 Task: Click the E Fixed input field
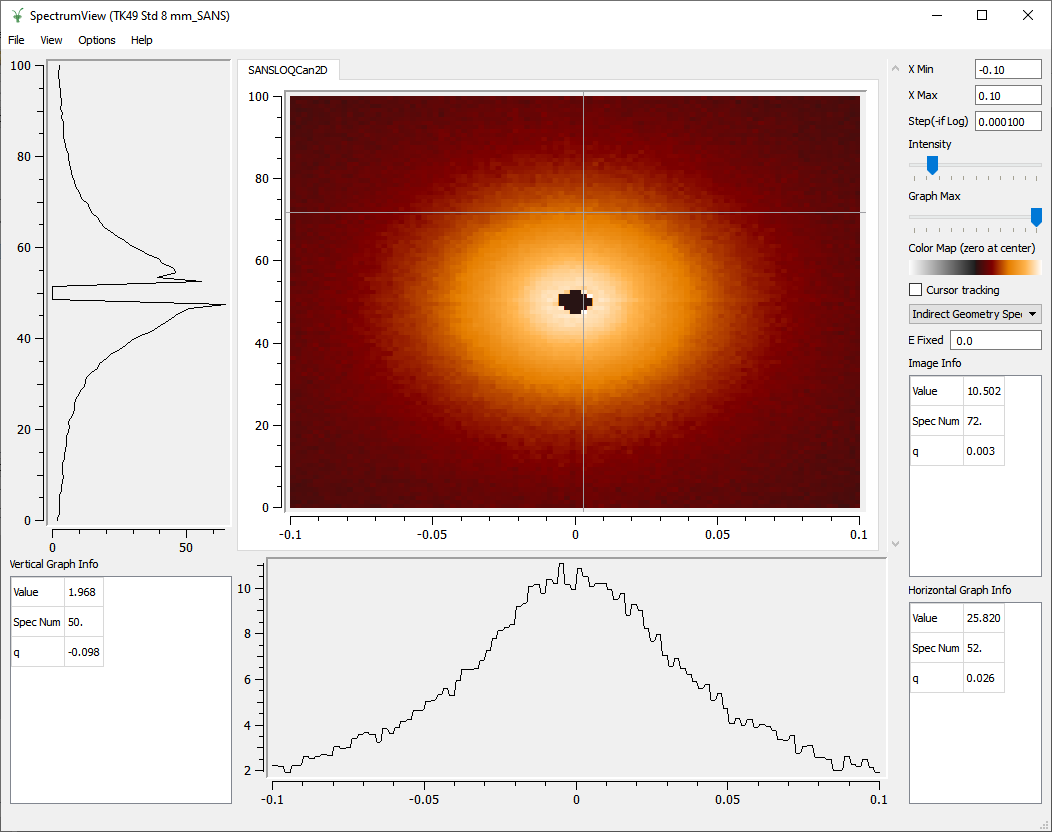995,339
